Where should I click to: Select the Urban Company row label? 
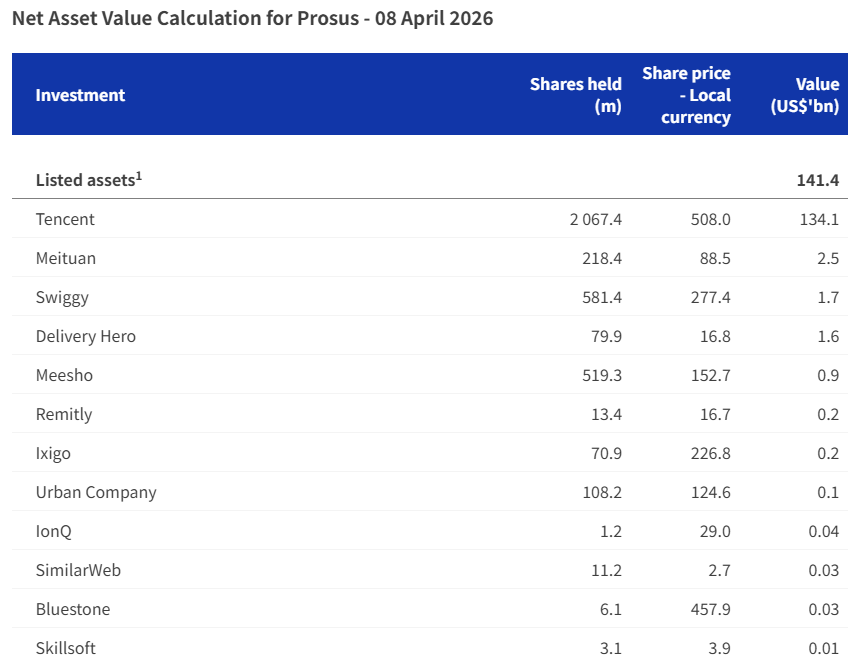[x=96, y=492]
